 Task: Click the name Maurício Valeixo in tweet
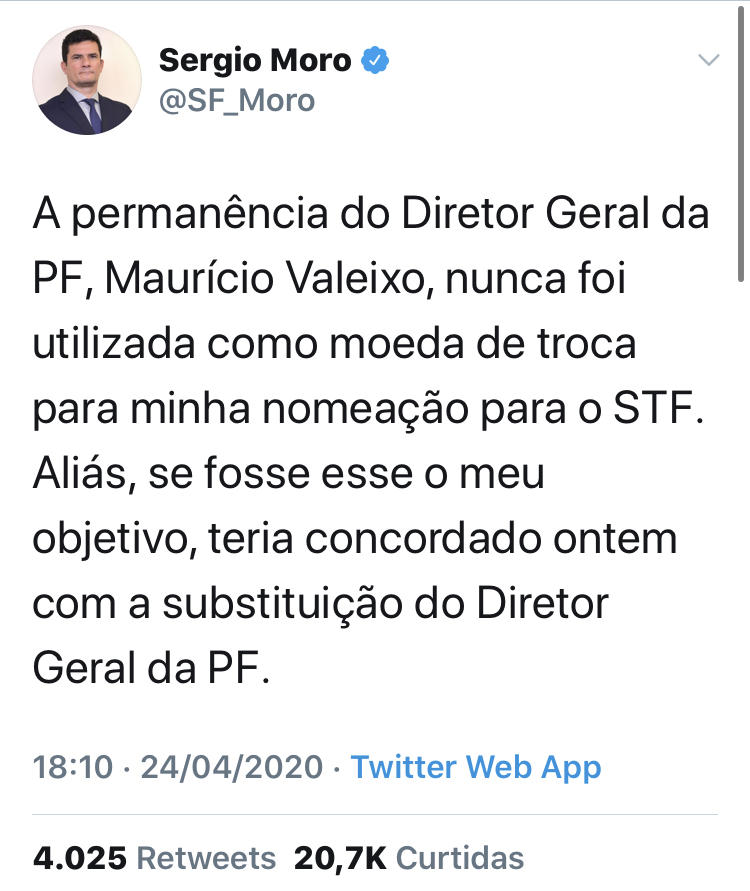tap(271, 280)
